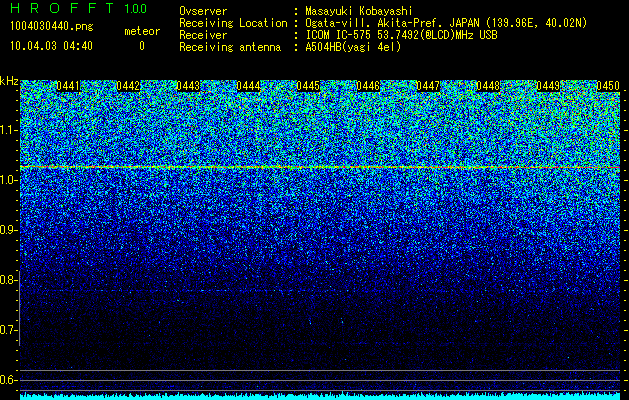Click observer name Masayuki Kobayashi
Image resolution: width=629 pixels, height=400 pixels.
[x=359, y=11]
